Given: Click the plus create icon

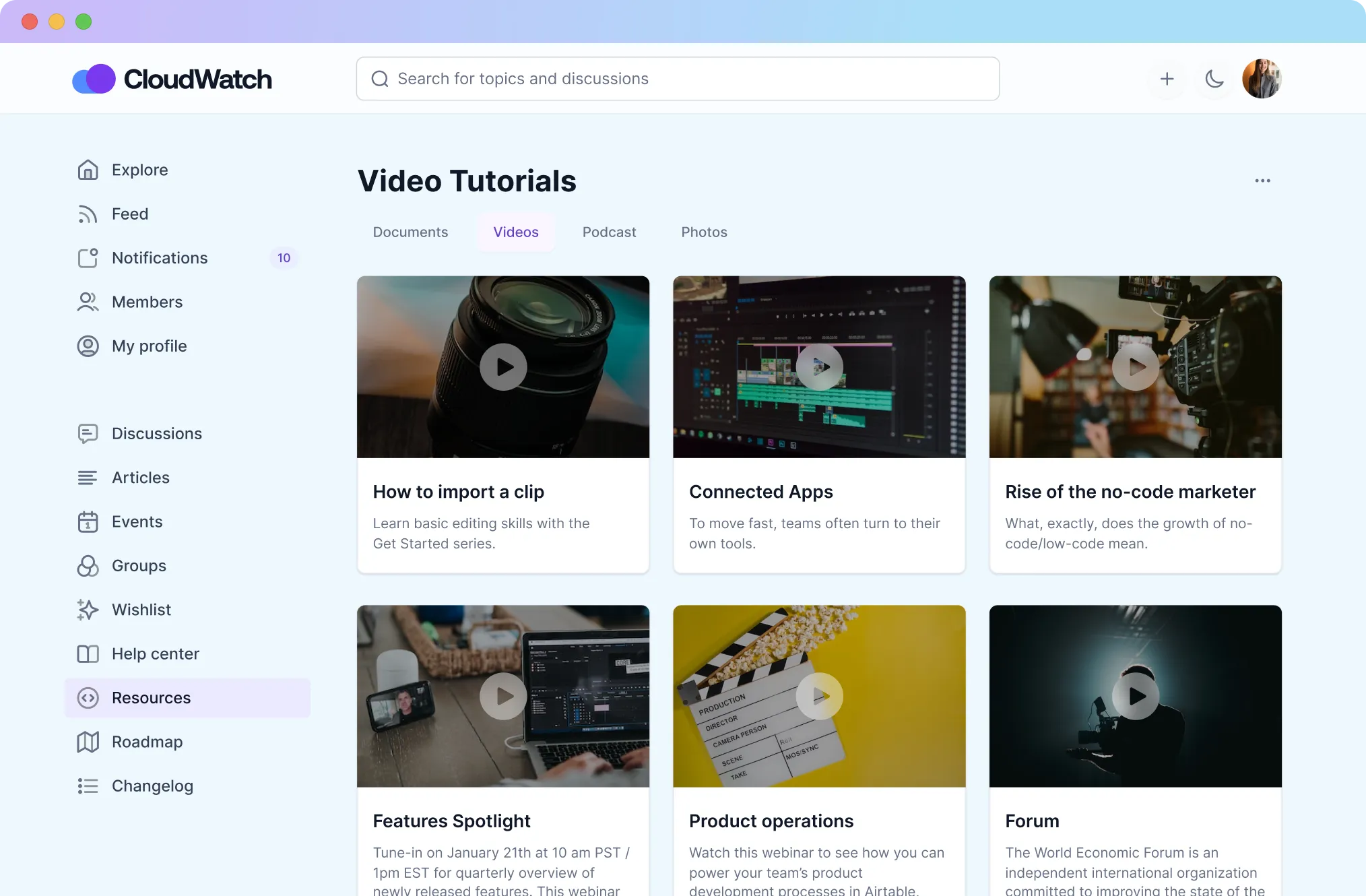Looking at the screenshot, I should pyautogui.click(x=1167, y=79).
